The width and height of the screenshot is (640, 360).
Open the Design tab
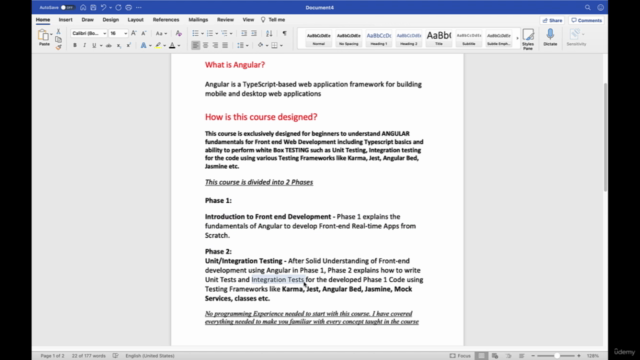[111, 20]
